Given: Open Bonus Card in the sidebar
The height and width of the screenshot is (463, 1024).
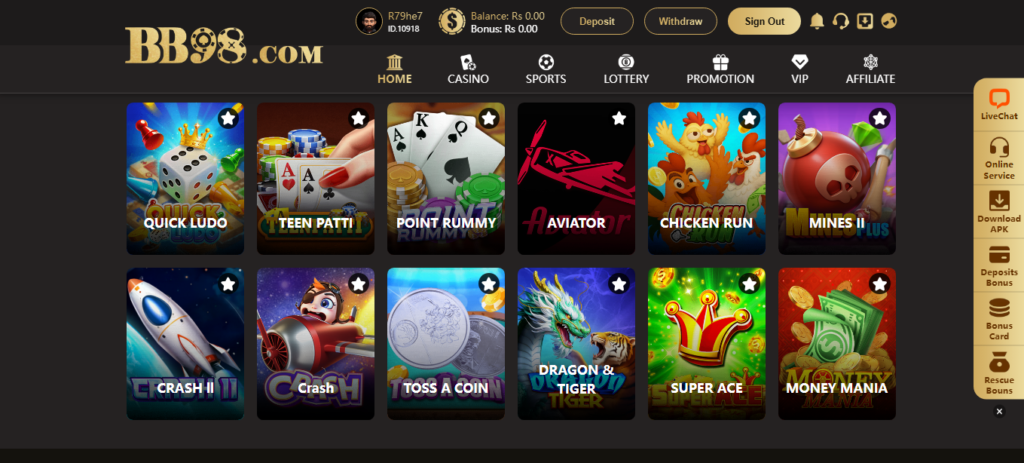Looking at the screenshot, I should pyautogui.click(x=999, y=319).
